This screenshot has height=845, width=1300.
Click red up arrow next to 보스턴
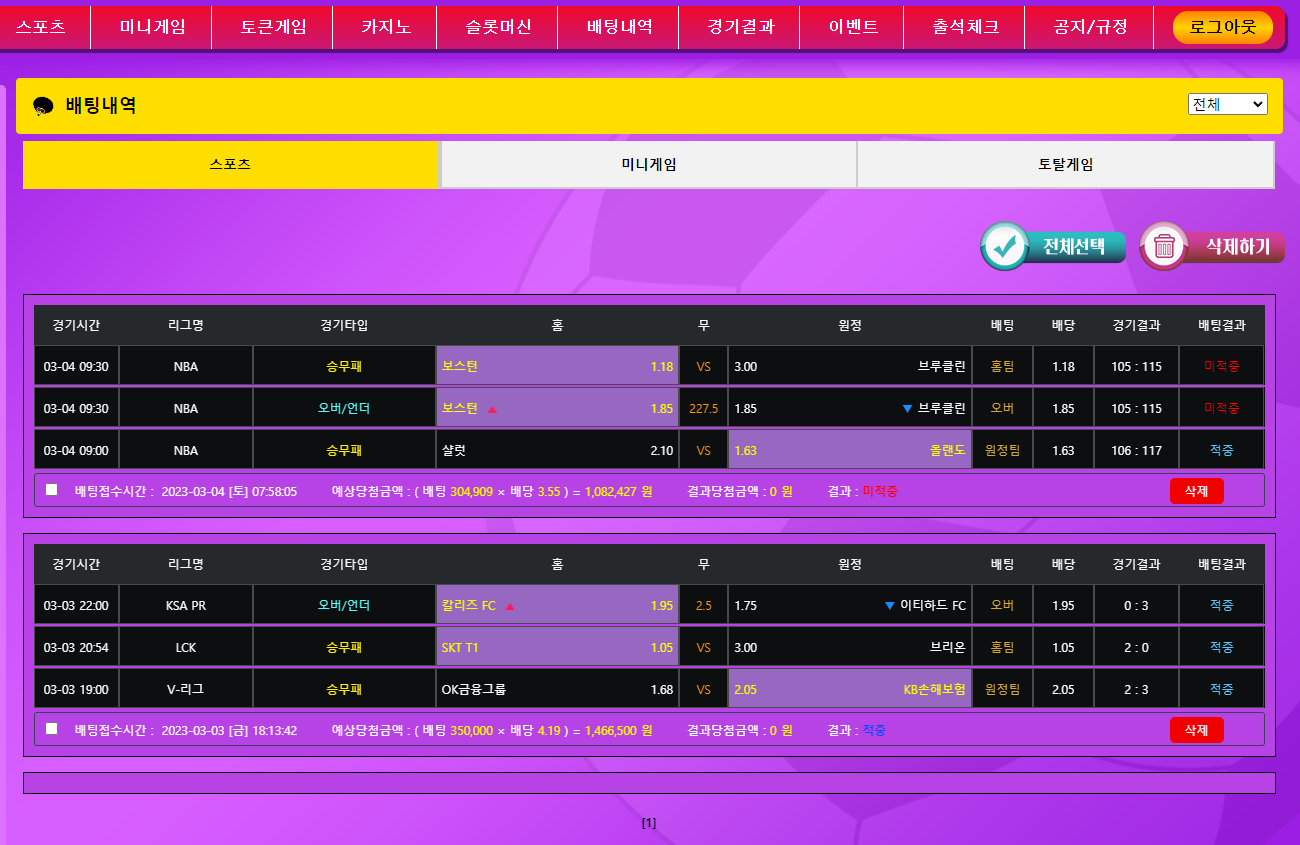point(492,409)
